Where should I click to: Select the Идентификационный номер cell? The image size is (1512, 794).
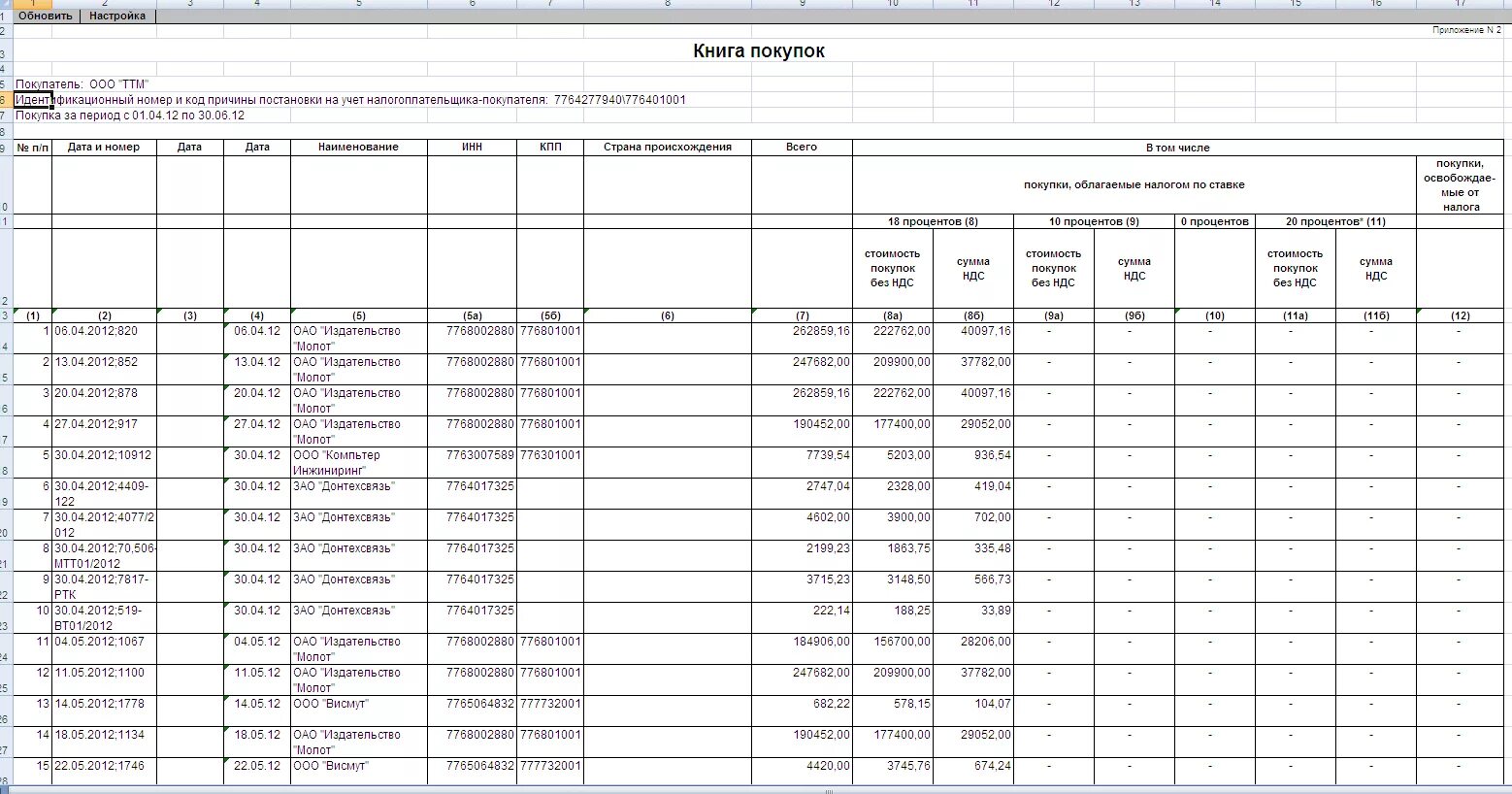(x=350, y=100)
